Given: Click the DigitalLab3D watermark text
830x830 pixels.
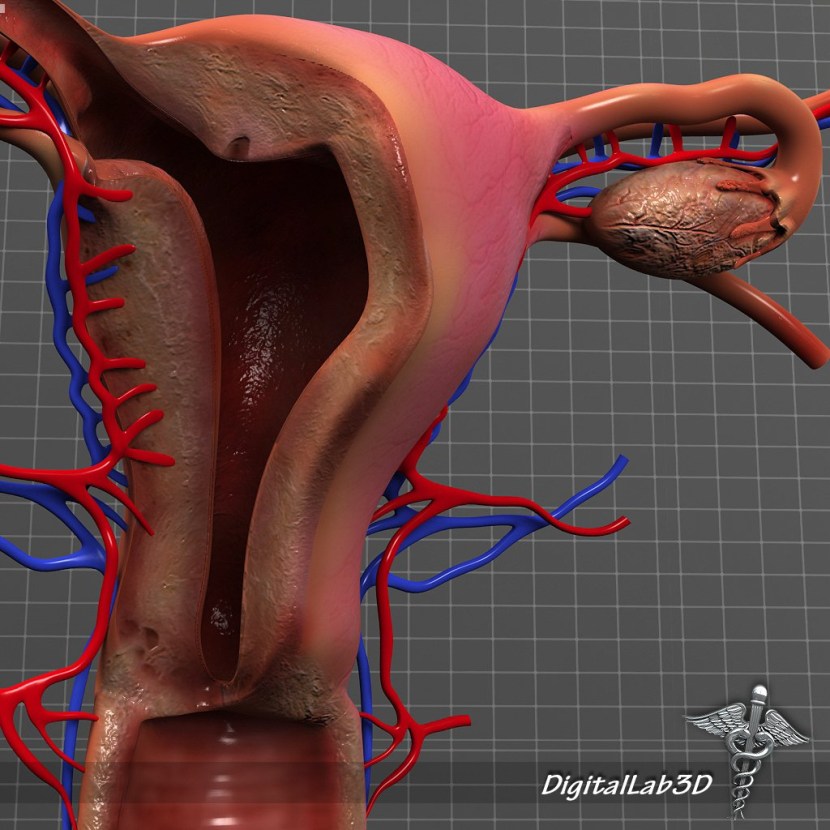Looking at the screenshot, I should point(626,783).
